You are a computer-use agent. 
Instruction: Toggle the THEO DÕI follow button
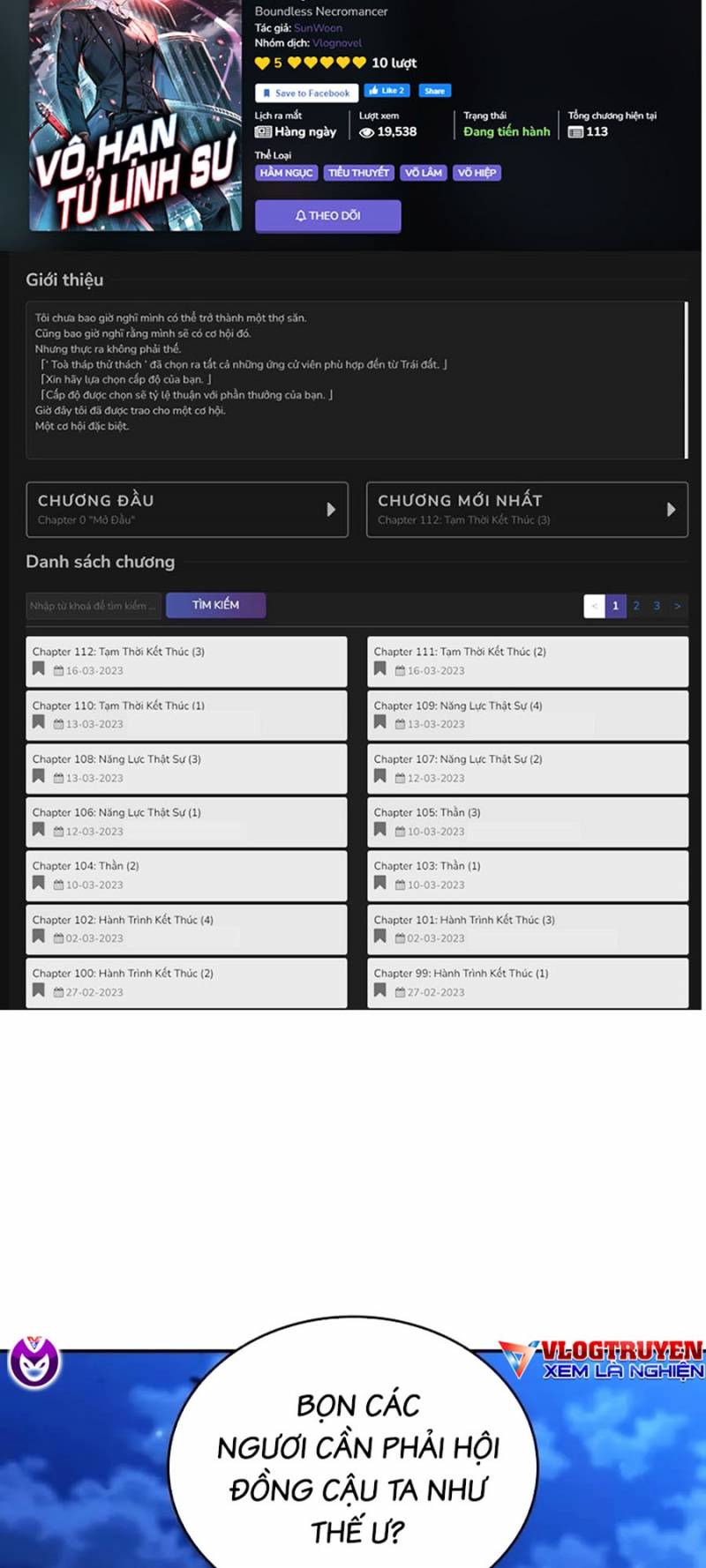coord(327,215)
